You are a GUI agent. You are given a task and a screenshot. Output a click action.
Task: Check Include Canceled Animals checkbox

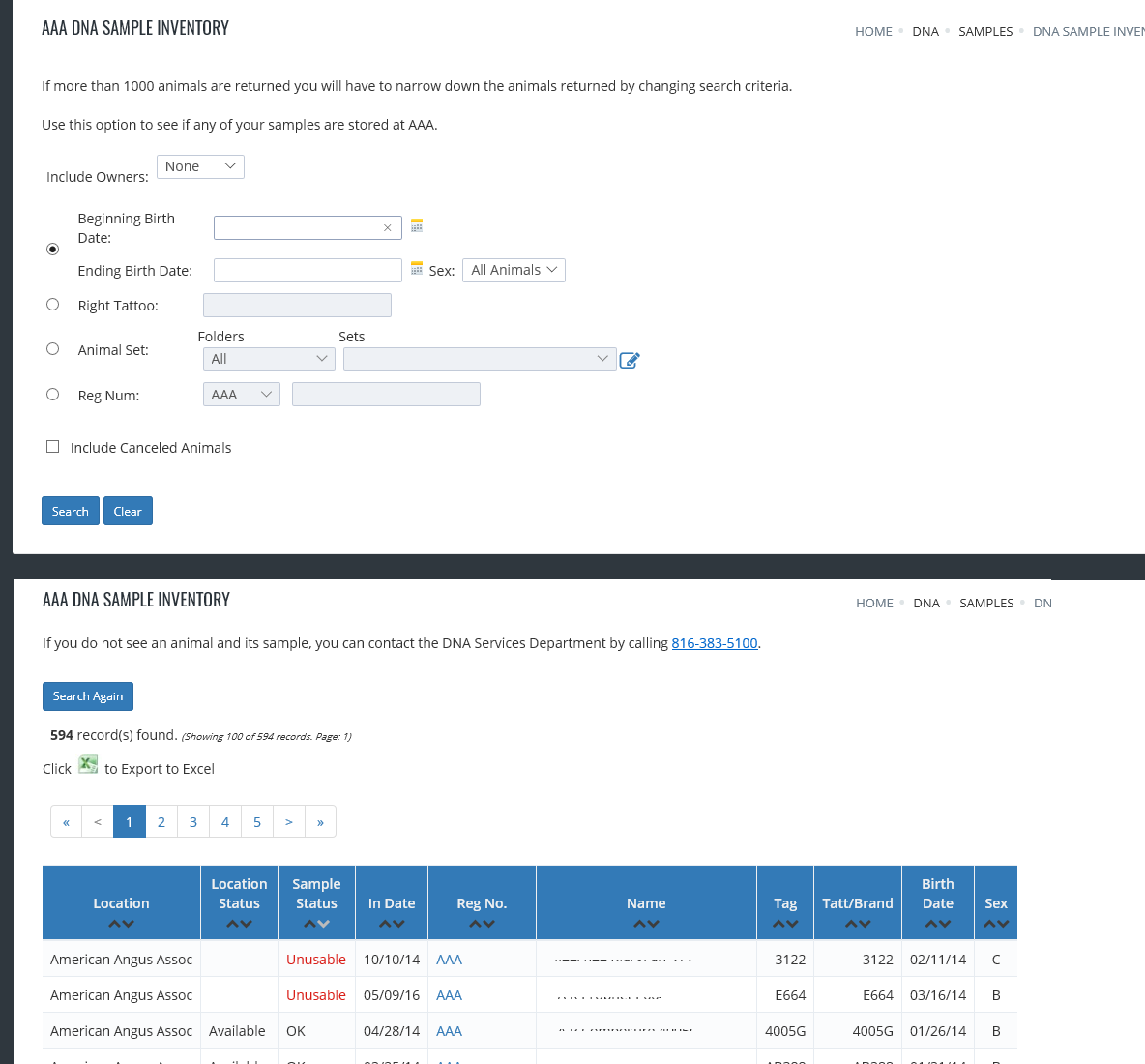pos(52,446)
